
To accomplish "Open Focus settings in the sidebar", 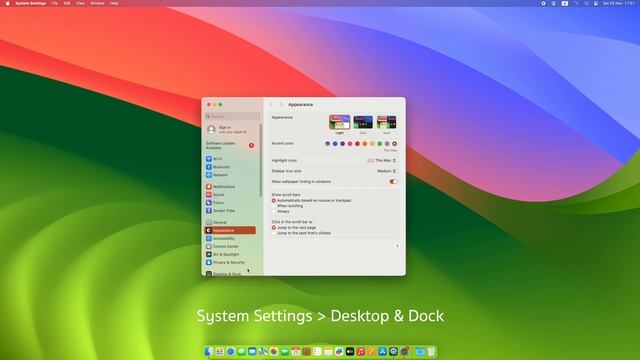I will (x=230, y=202).
